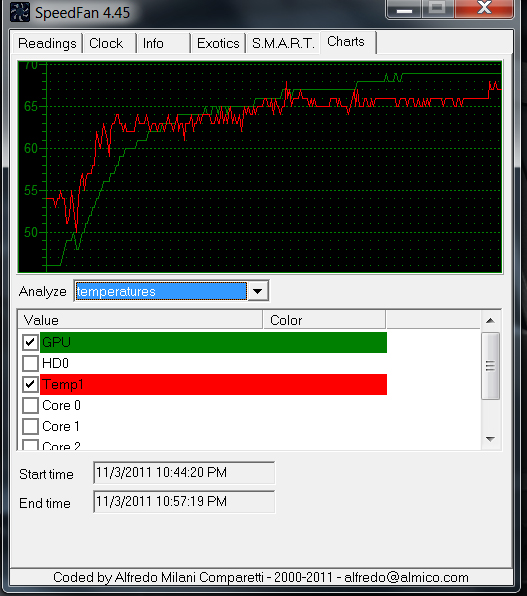This screenshot has width=527, height=596.
Task: Uncheck the GPU checkbox
Action: [x=30, y=342]
